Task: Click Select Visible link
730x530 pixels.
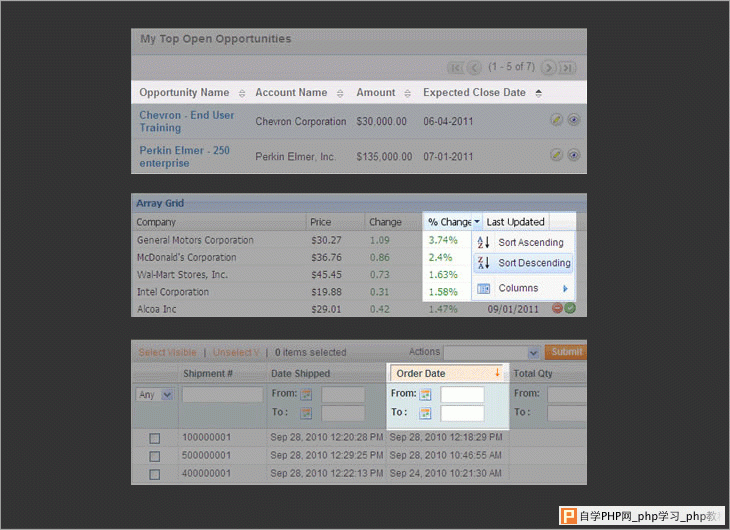Action: (168, 353)
